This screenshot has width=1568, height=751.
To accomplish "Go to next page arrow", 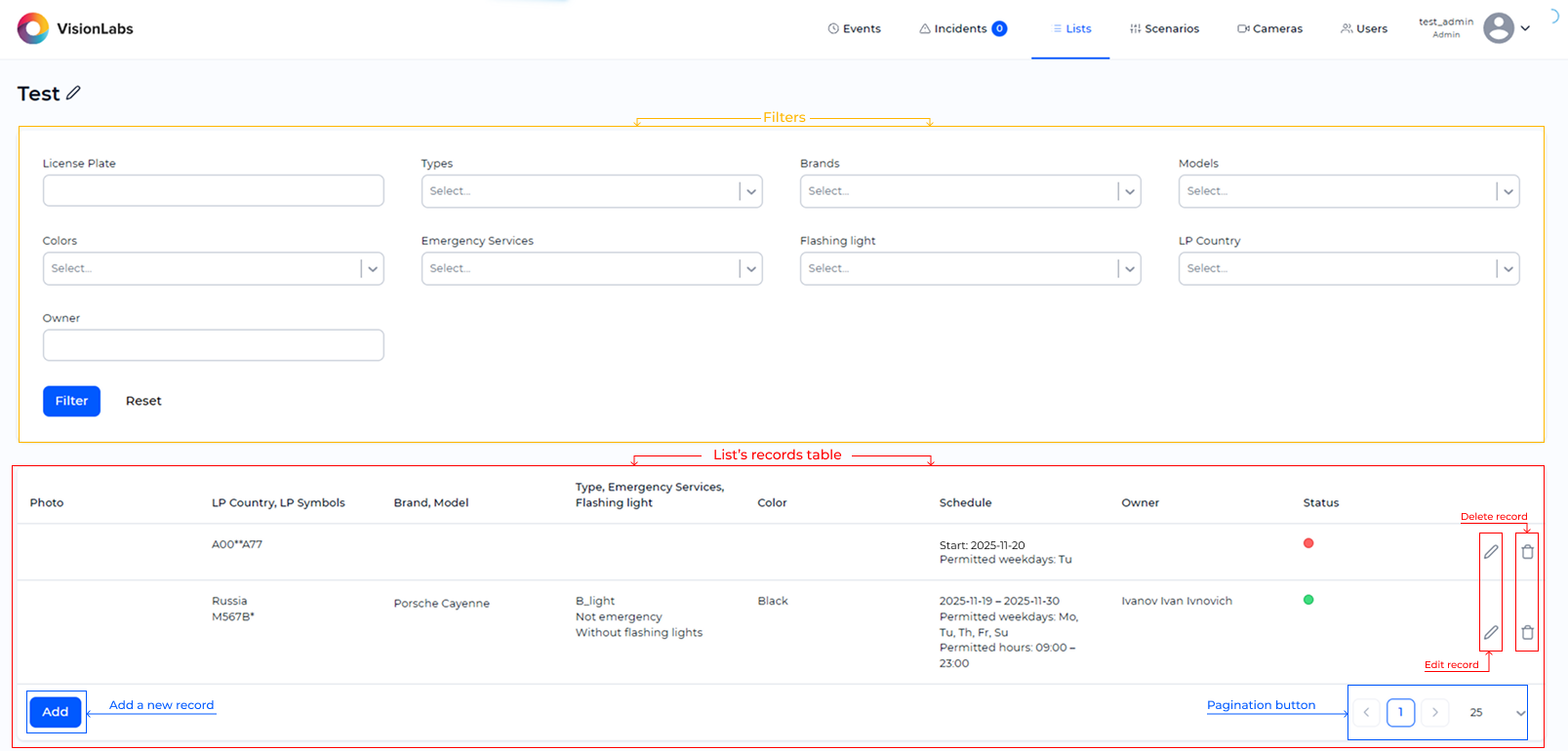I will point(1434,712).
